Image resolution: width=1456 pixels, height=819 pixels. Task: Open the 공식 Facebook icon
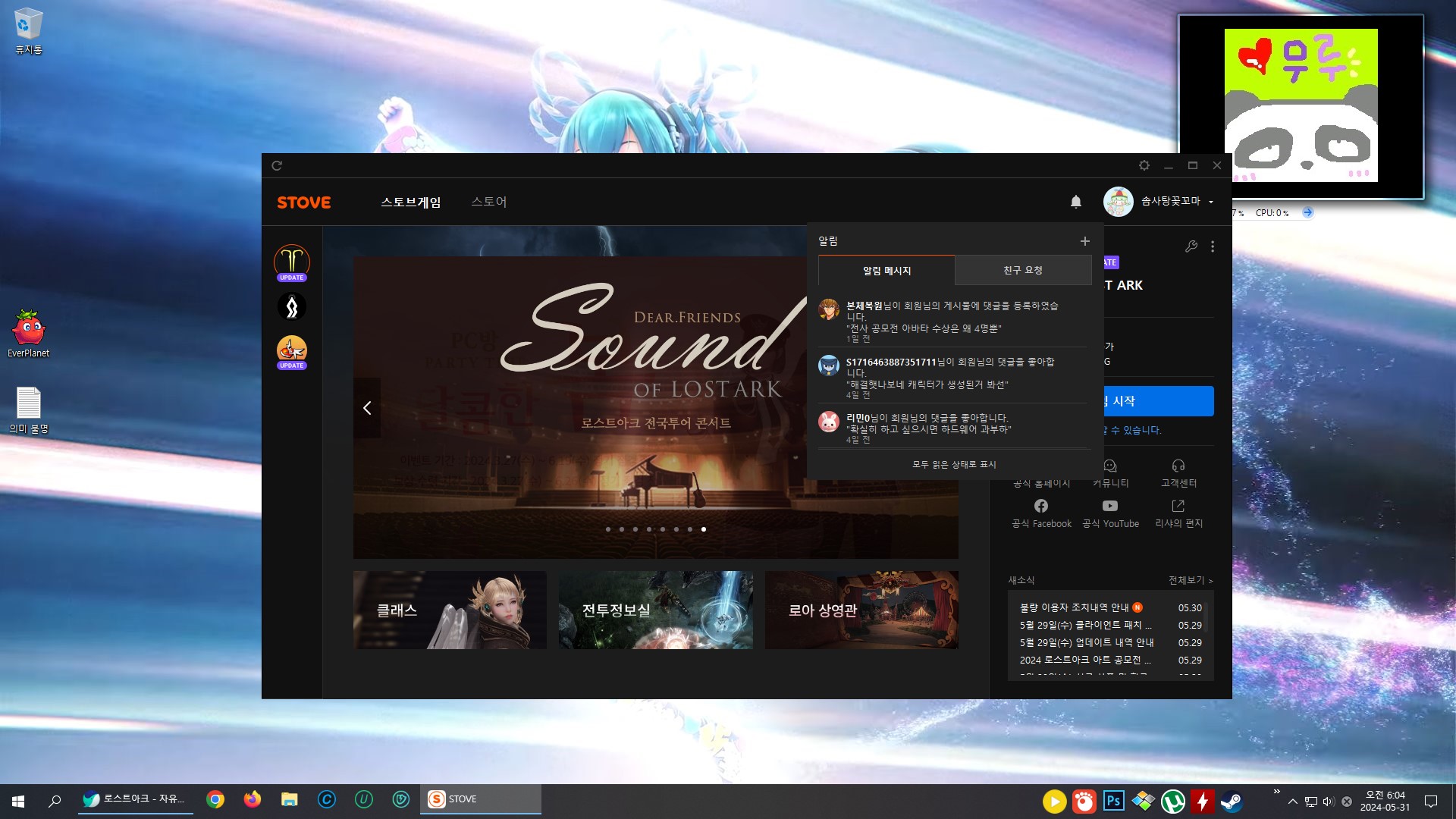(x=1041, y=506)
